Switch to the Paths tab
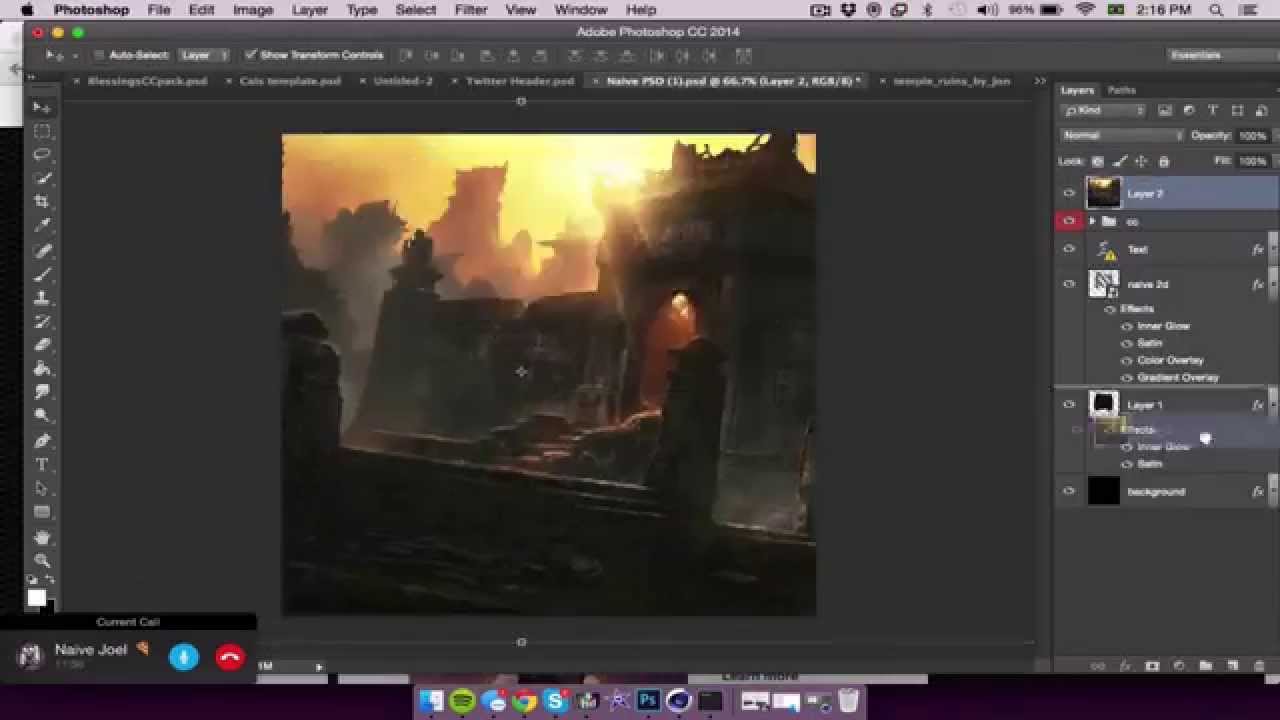This screenshot has width=1280, height=720. pyautogui.click(x=1121, y=90)
